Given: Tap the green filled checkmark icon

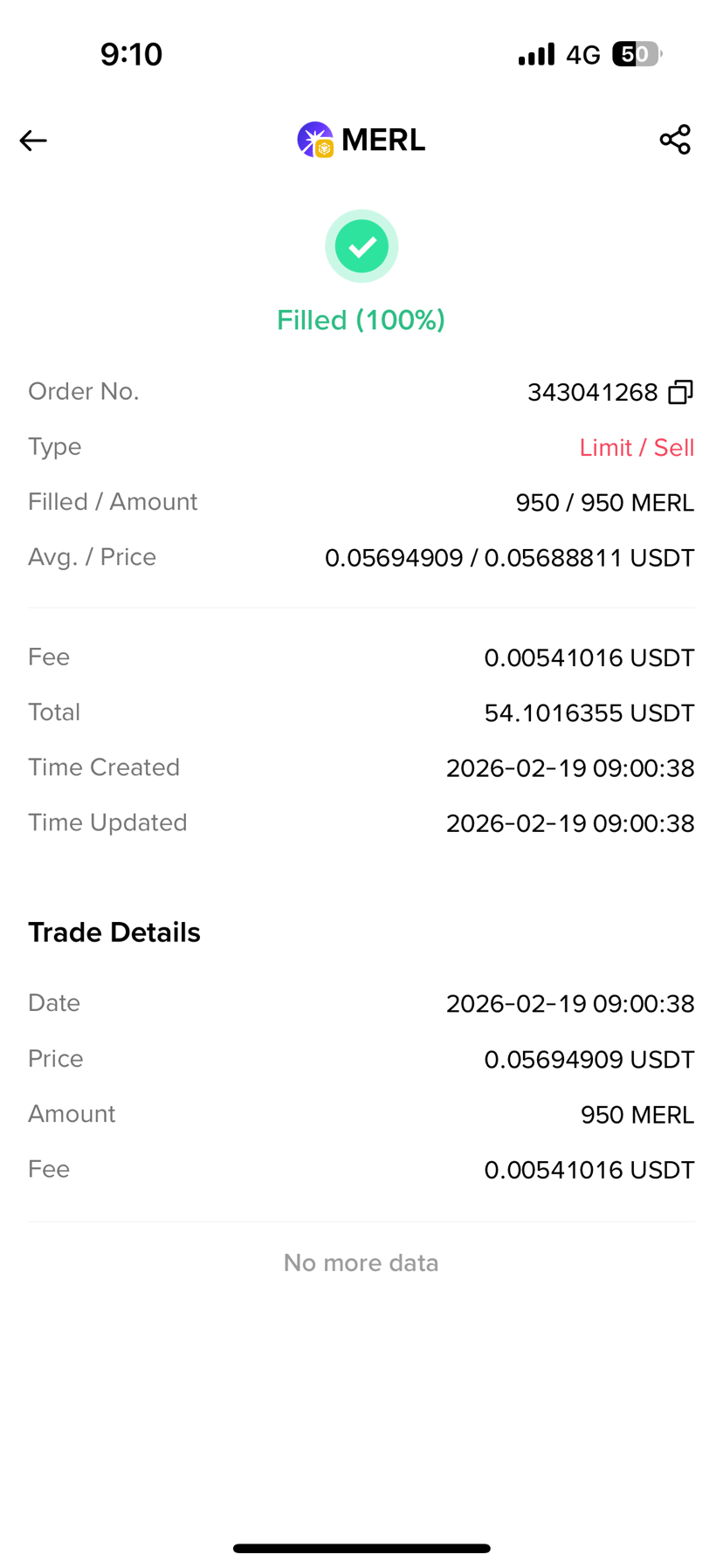Looking at the screenshot, I should (x=361, y=246).
